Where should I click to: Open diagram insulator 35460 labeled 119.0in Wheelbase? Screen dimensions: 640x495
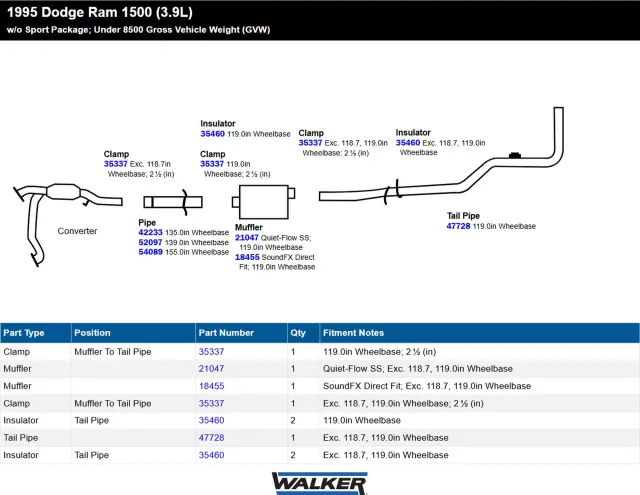(212, 134)
